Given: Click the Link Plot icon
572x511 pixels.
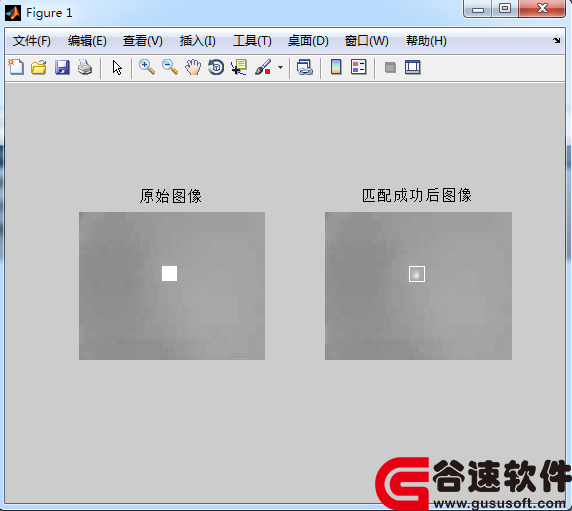Looking at the screenshot, I should (305, 67).
